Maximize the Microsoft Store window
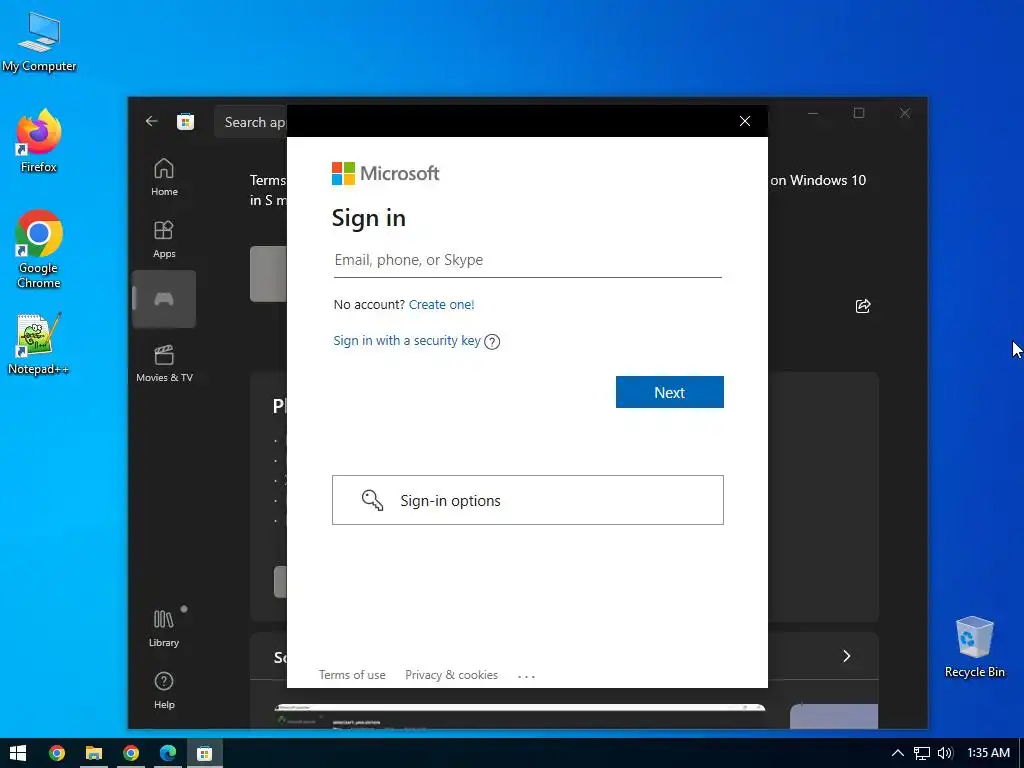1024x768 pixels. point(859,113)
